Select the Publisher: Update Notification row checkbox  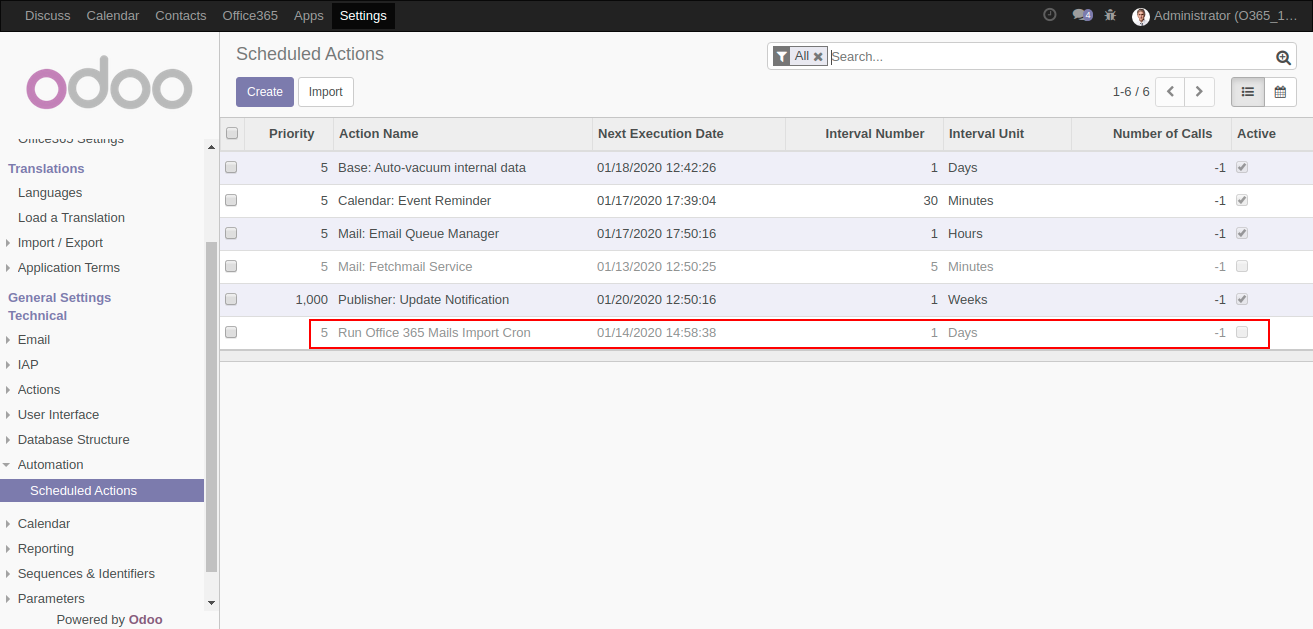point(231,299)
